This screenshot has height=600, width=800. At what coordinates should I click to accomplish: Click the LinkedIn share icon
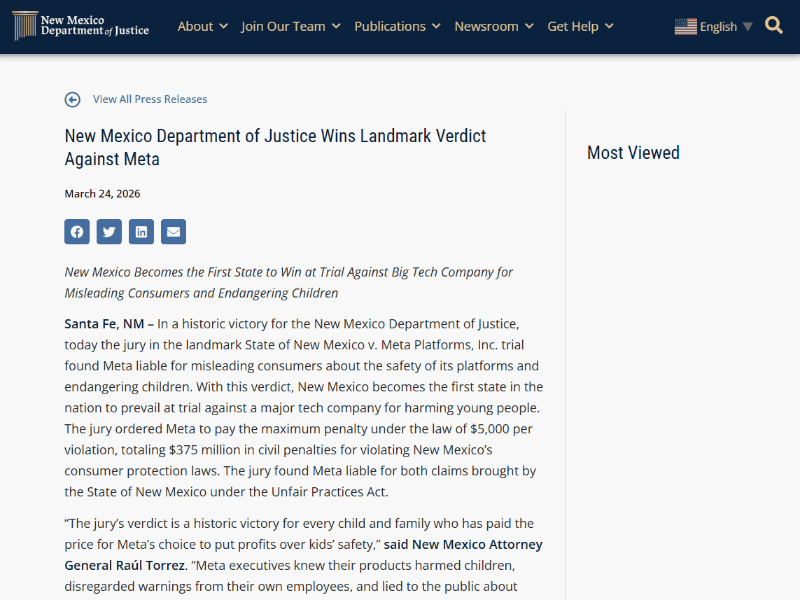coord(140,231)
